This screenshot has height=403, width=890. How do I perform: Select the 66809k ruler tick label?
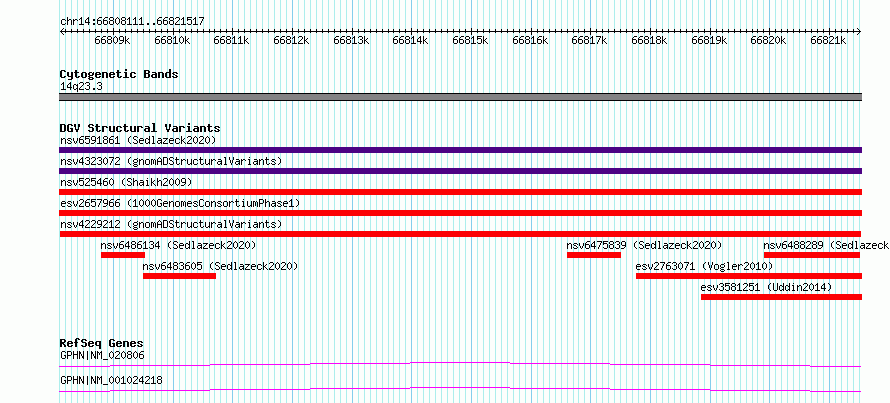pyautogui.click(x=112, y=40)
